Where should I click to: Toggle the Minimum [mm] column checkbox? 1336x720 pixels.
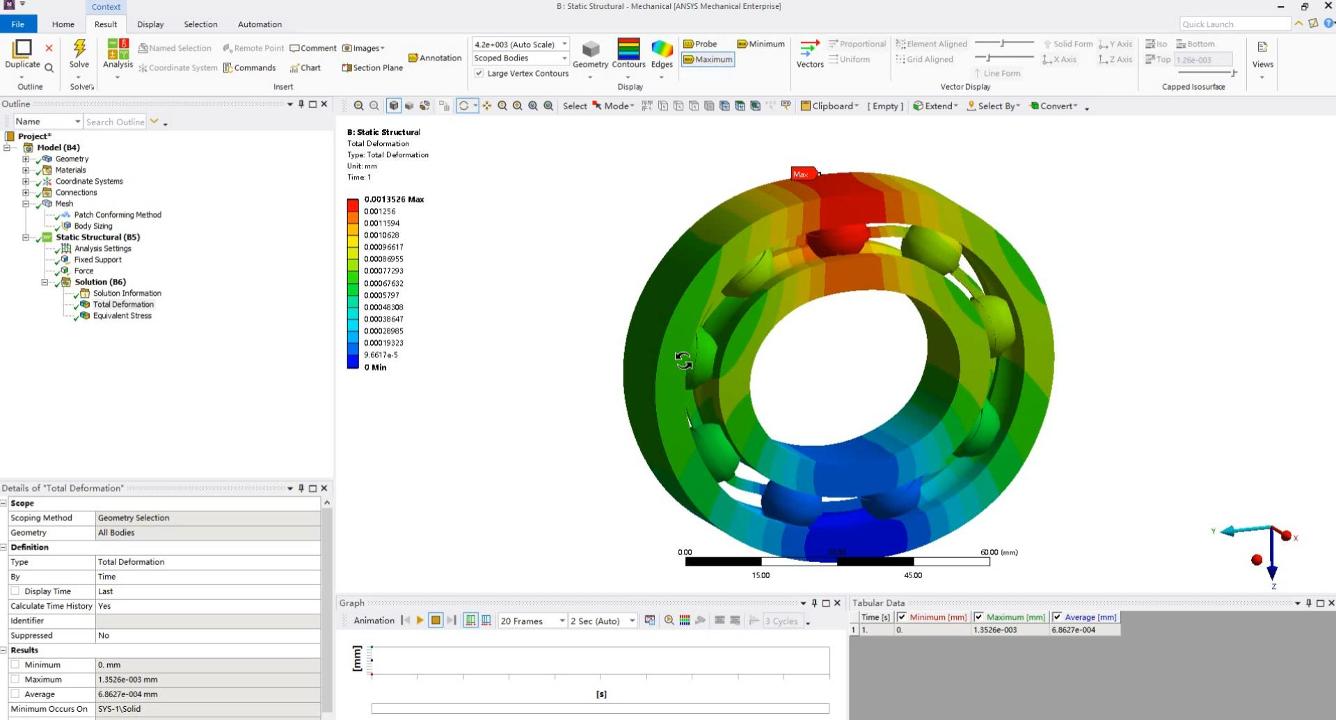click(902, 617)
